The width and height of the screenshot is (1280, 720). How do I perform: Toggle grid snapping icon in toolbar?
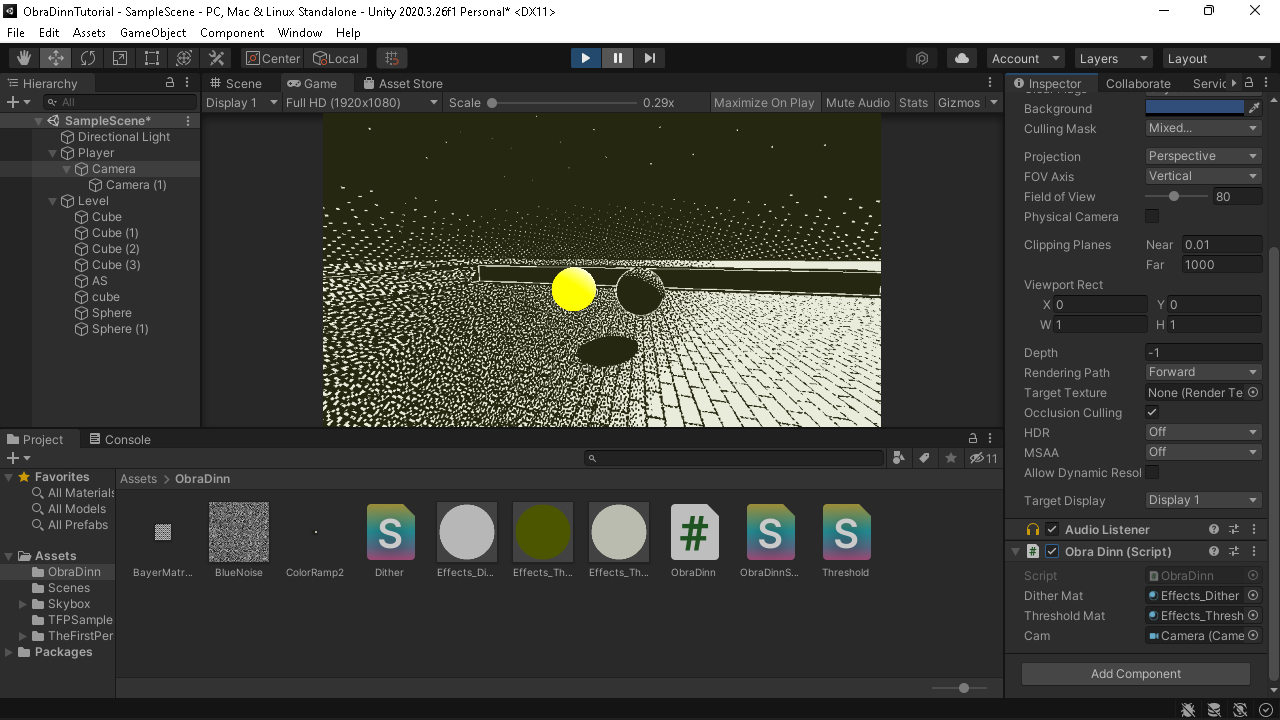[392, 58]
